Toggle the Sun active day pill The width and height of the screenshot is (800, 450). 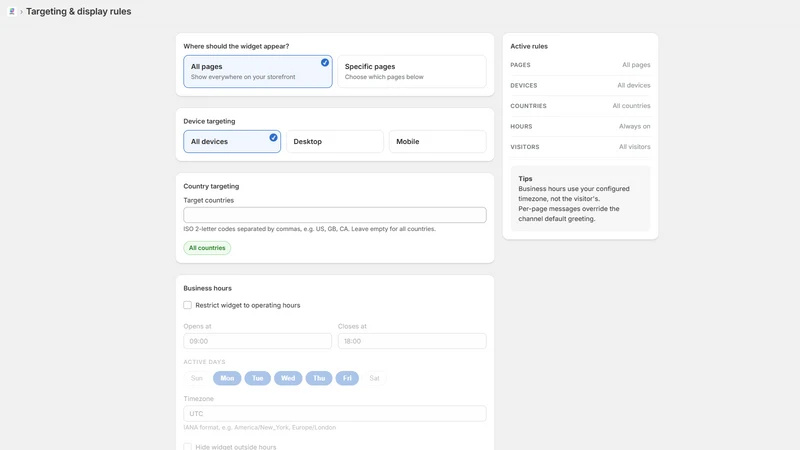(x=196, y=378)
